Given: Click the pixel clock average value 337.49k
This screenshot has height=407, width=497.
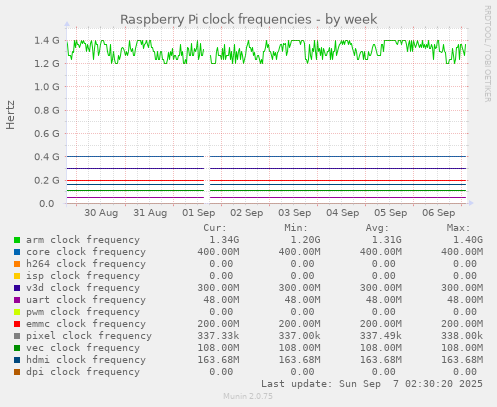Looking at the screenshot, I should (381, 336).
